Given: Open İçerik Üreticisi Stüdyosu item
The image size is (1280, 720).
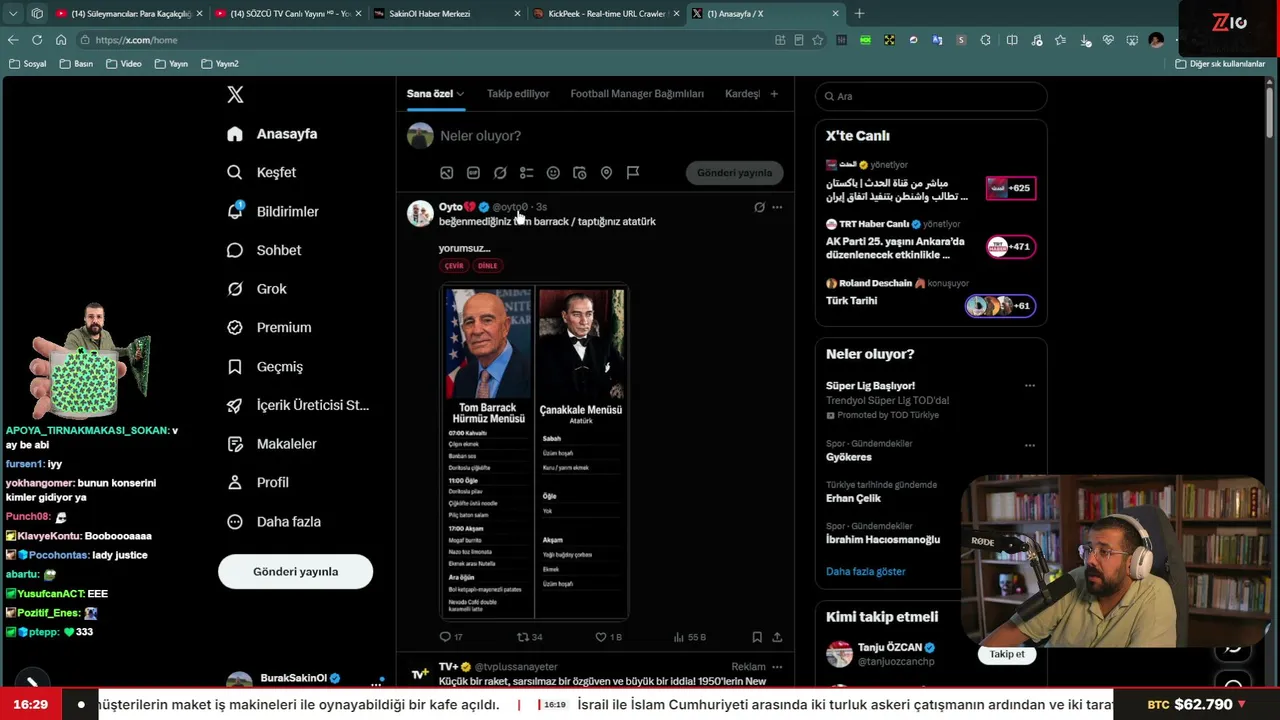Looking at the screenshot, I should [x=298, y=405].
